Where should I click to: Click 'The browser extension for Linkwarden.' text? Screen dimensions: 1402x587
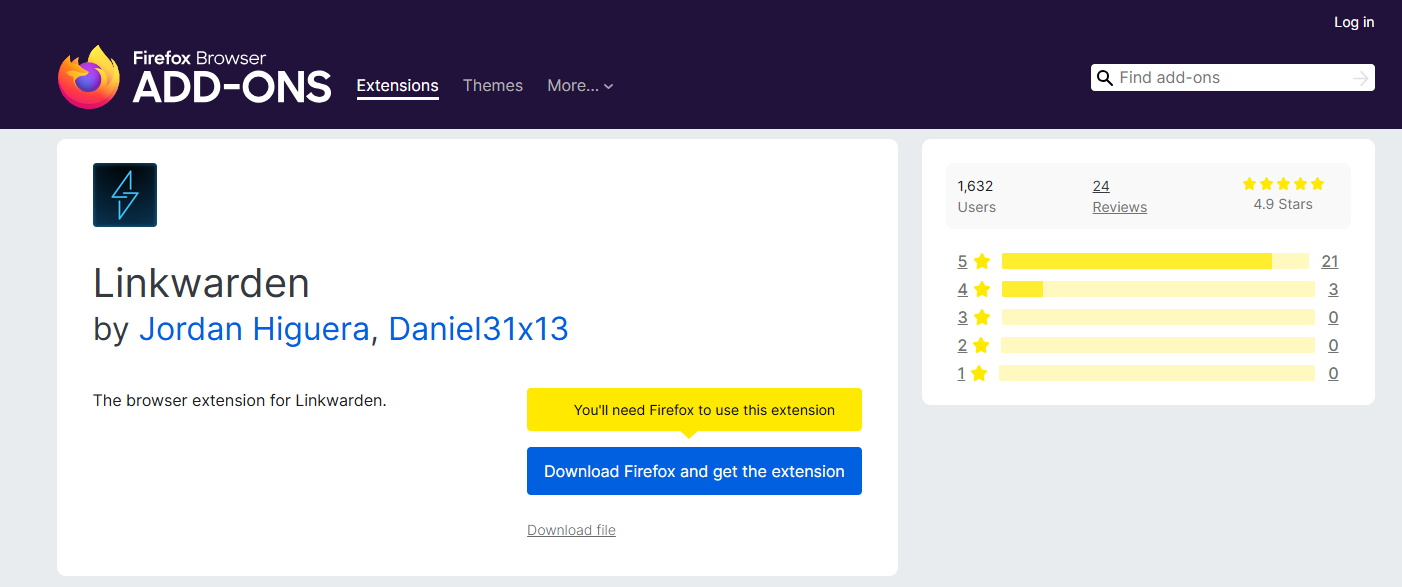[x=239, y=400]
